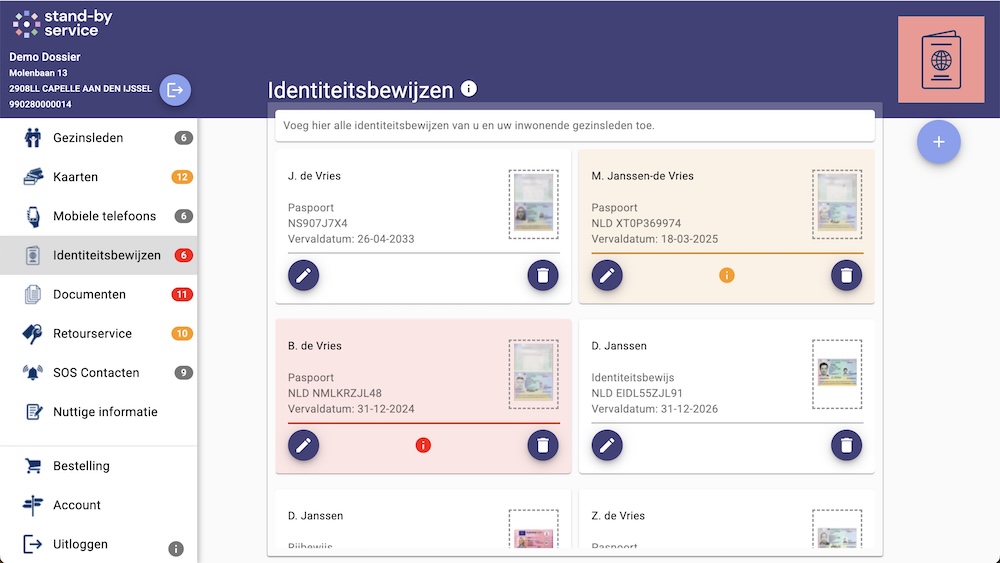Click Documenten badge showing 11
Image resolution: width=1000 pixels, height=563 pixels.
point(182,295)
